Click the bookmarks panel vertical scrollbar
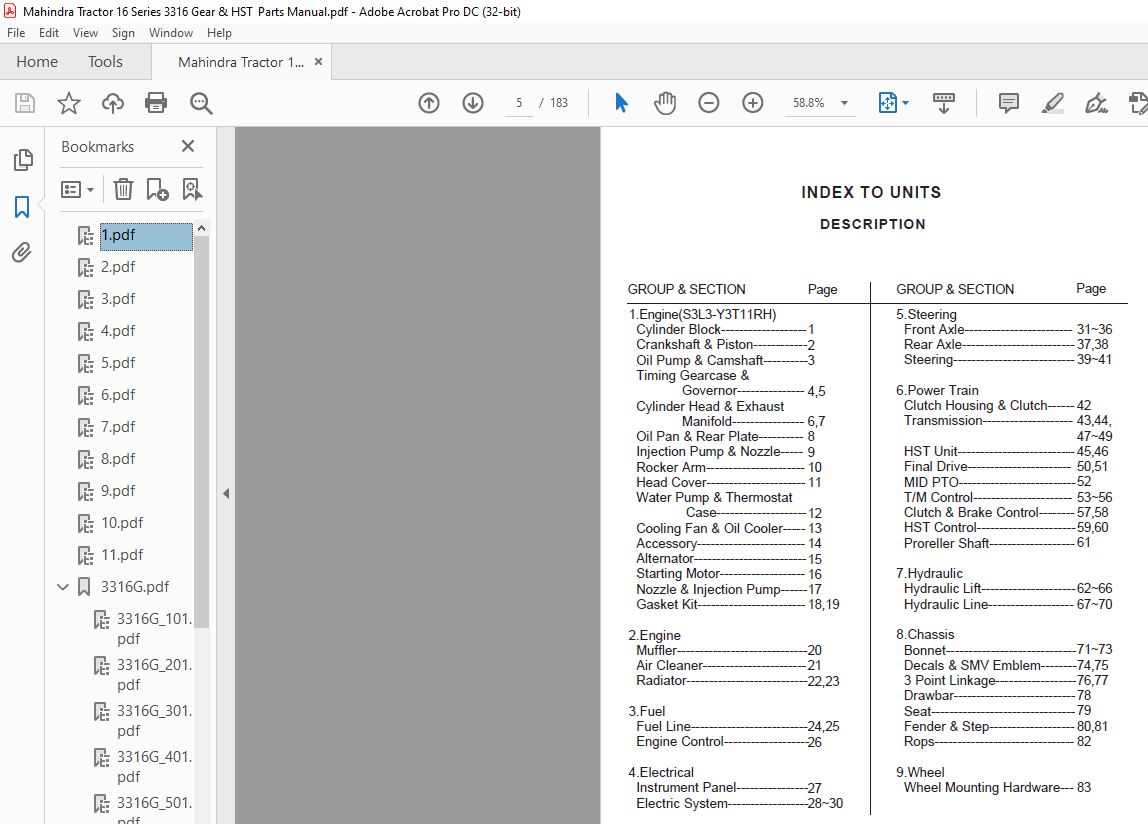This screenshot has height=824, width=1148. pyautogui.click(x=201, y=431)
